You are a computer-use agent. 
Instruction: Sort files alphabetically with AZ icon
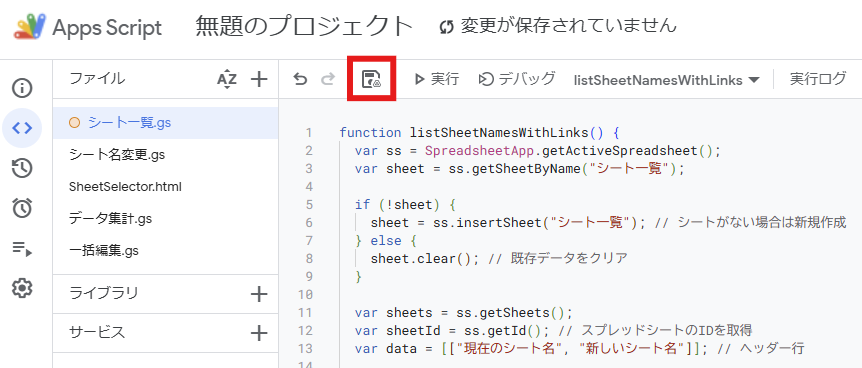pyautogui.click(x=226, y=80)
